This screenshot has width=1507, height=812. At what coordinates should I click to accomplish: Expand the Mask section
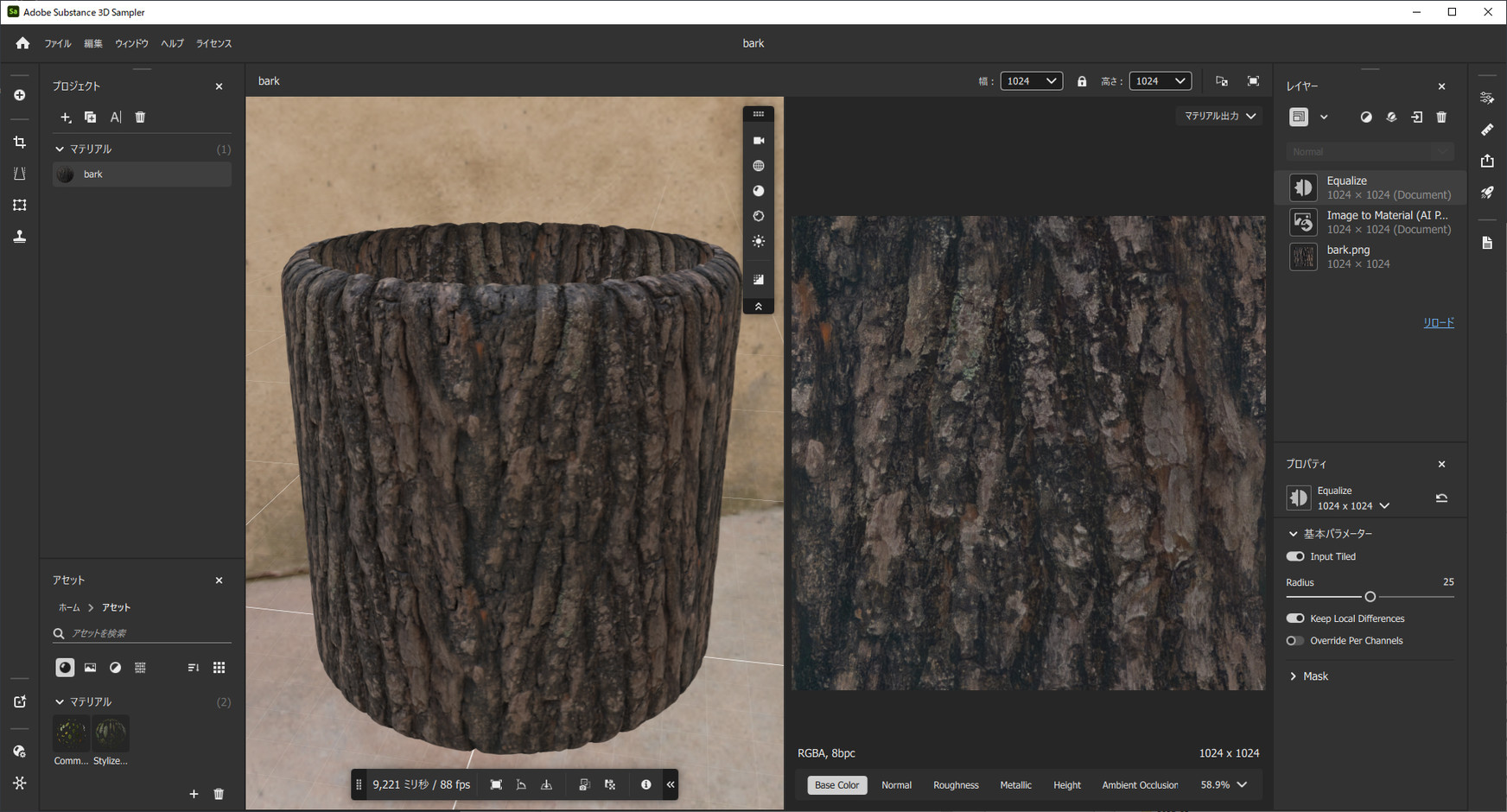click(1294, 676)
